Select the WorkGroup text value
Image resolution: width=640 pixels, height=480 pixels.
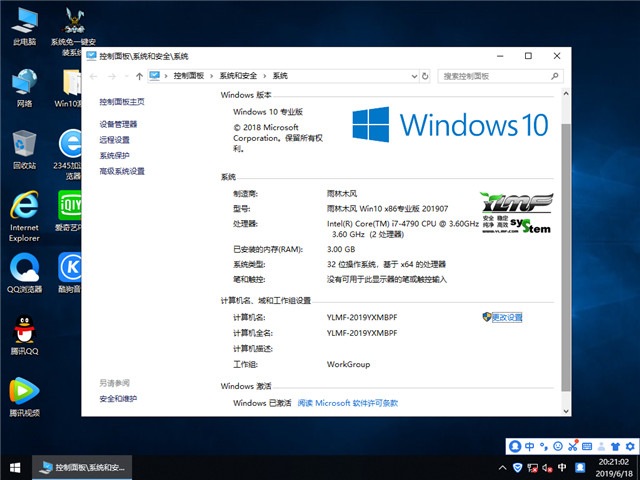348,364
